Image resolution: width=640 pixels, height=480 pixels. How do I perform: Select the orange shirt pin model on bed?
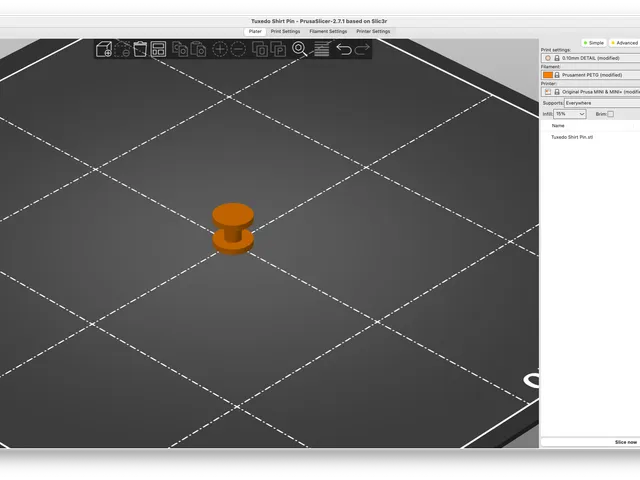(233, 229)
